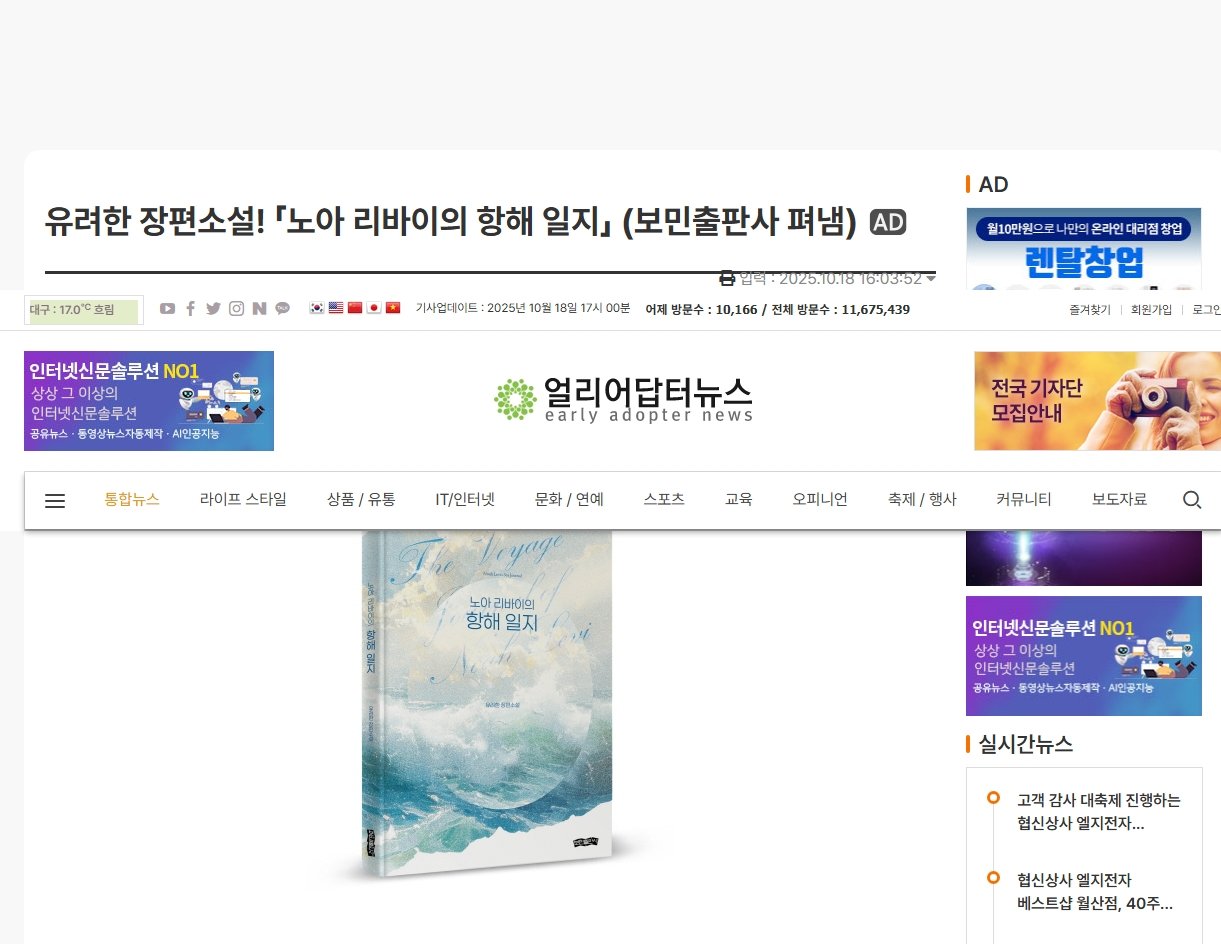Viewport: 1221px width, 944px height.
Task: Click the 회원가입 link
Action: click(x=1151, y=310)
